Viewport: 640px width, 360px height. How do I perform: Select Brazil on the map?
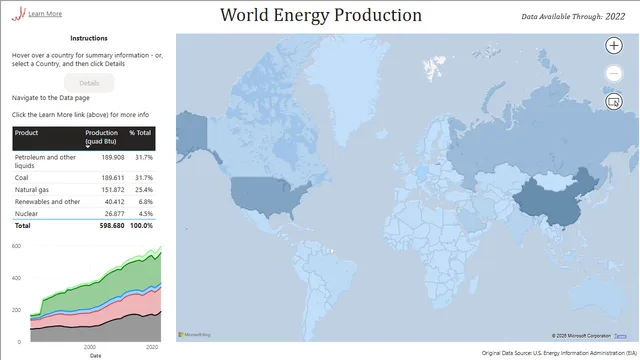click(335, 278)
